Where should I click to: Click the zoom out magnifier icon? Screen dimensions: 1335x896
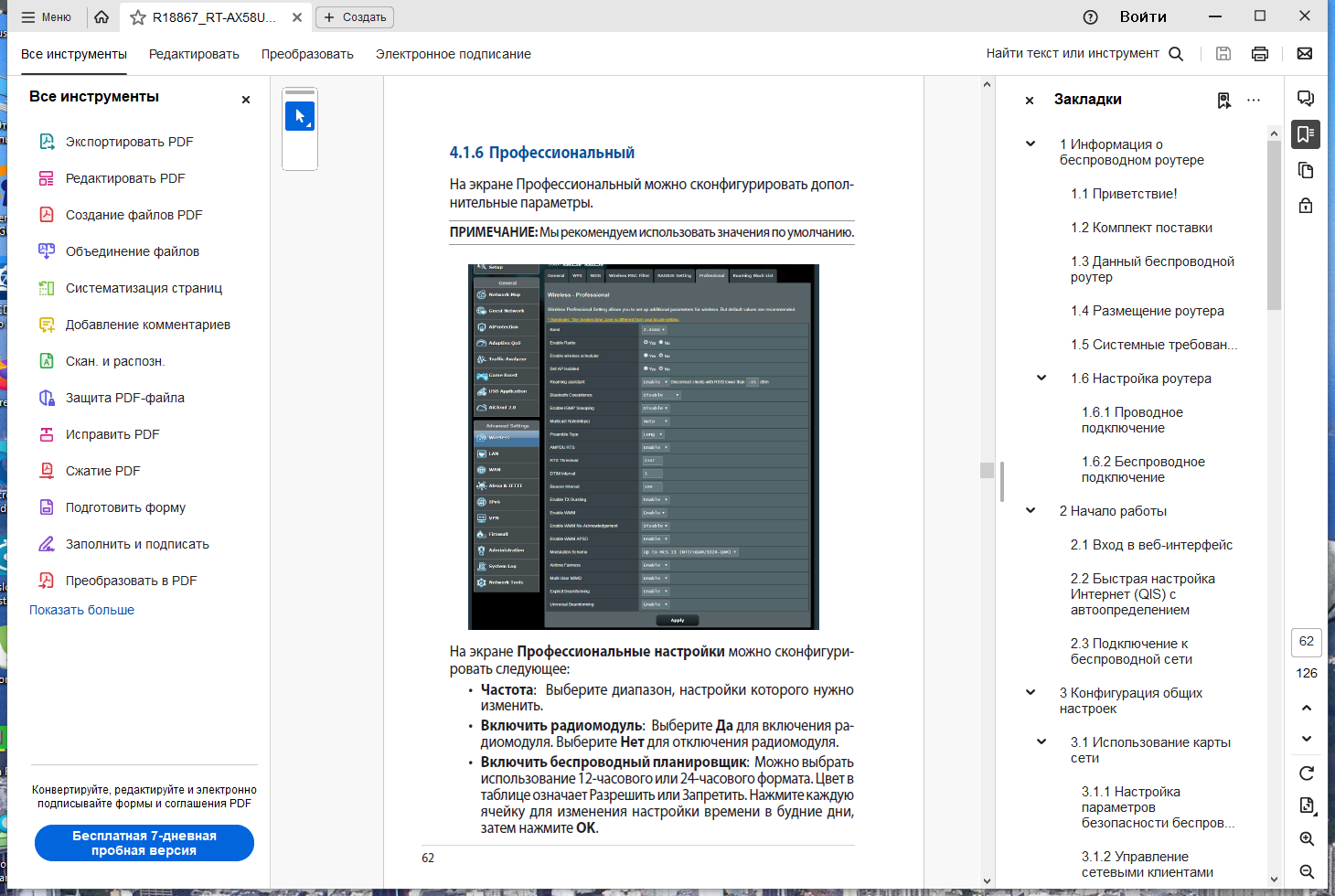(1307, 872)
